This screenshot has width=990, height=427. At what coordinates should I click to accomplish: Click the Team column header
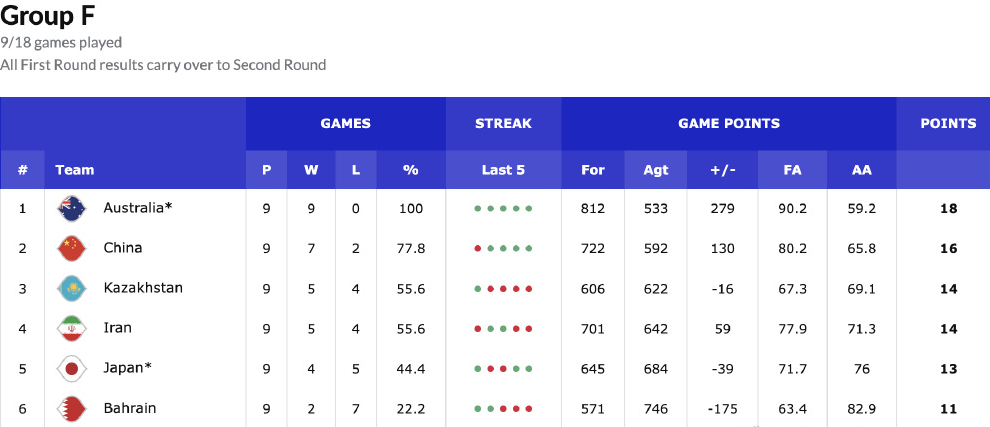75,170
